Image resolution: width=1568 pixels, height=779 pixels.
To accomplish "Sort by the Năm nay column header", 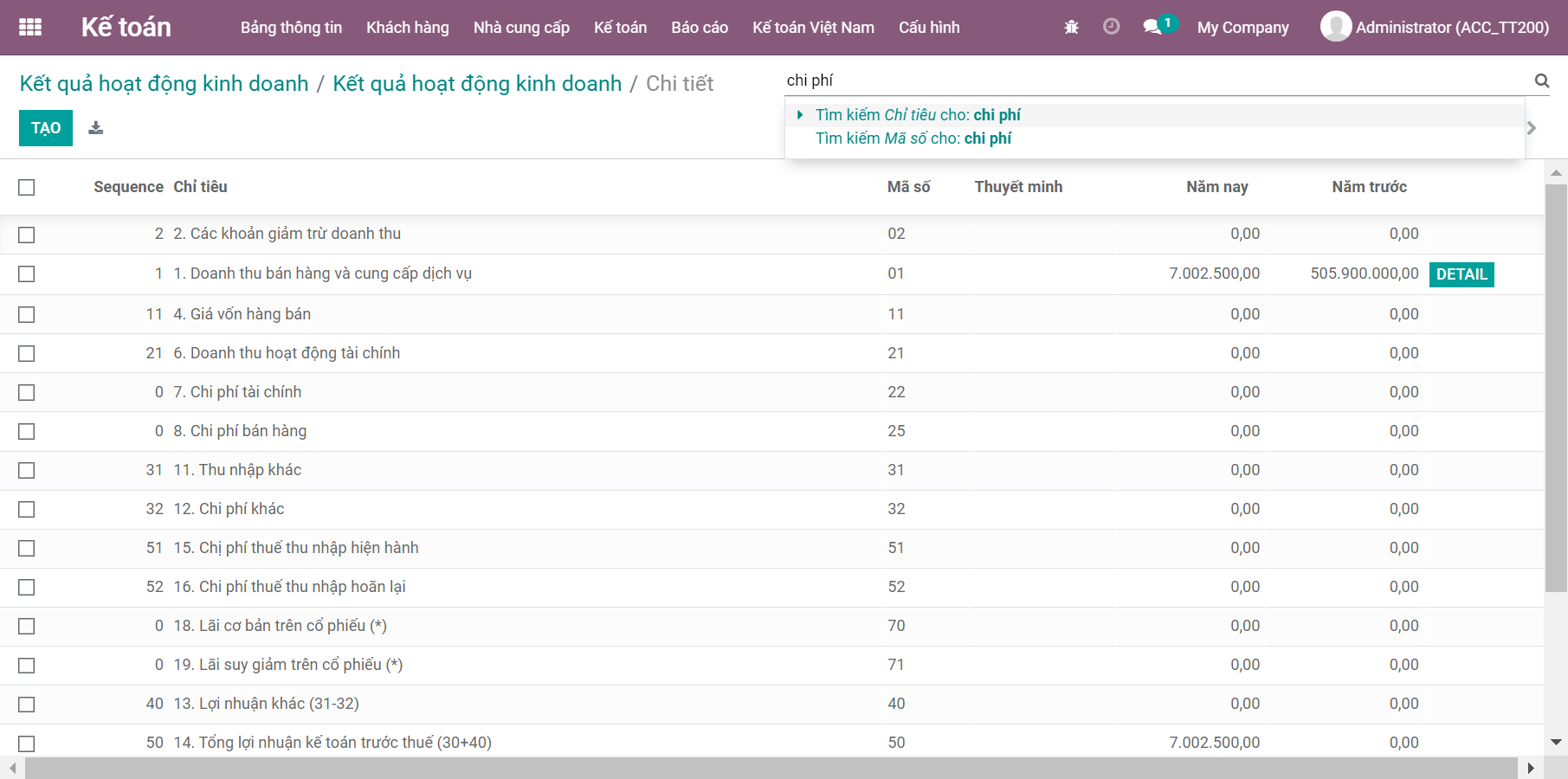I will pyautogui.click(x=1217, y=187).
